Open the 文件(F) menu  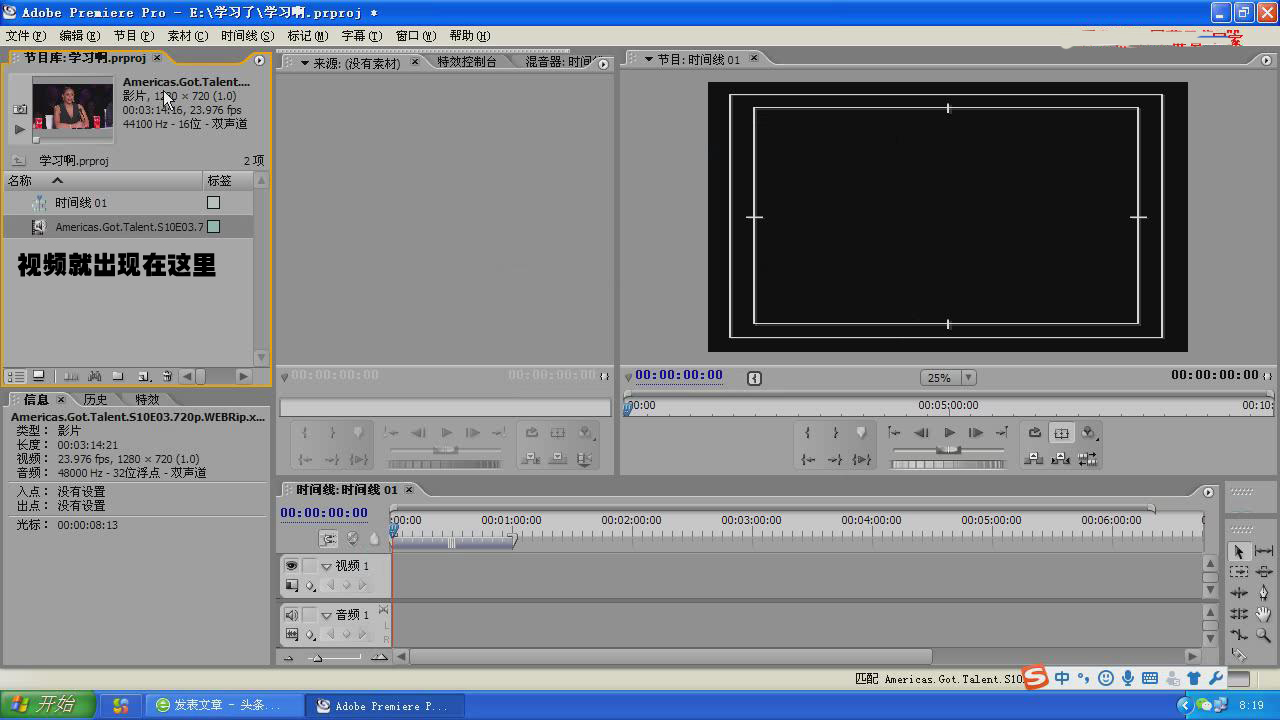(x=25, y=35)
